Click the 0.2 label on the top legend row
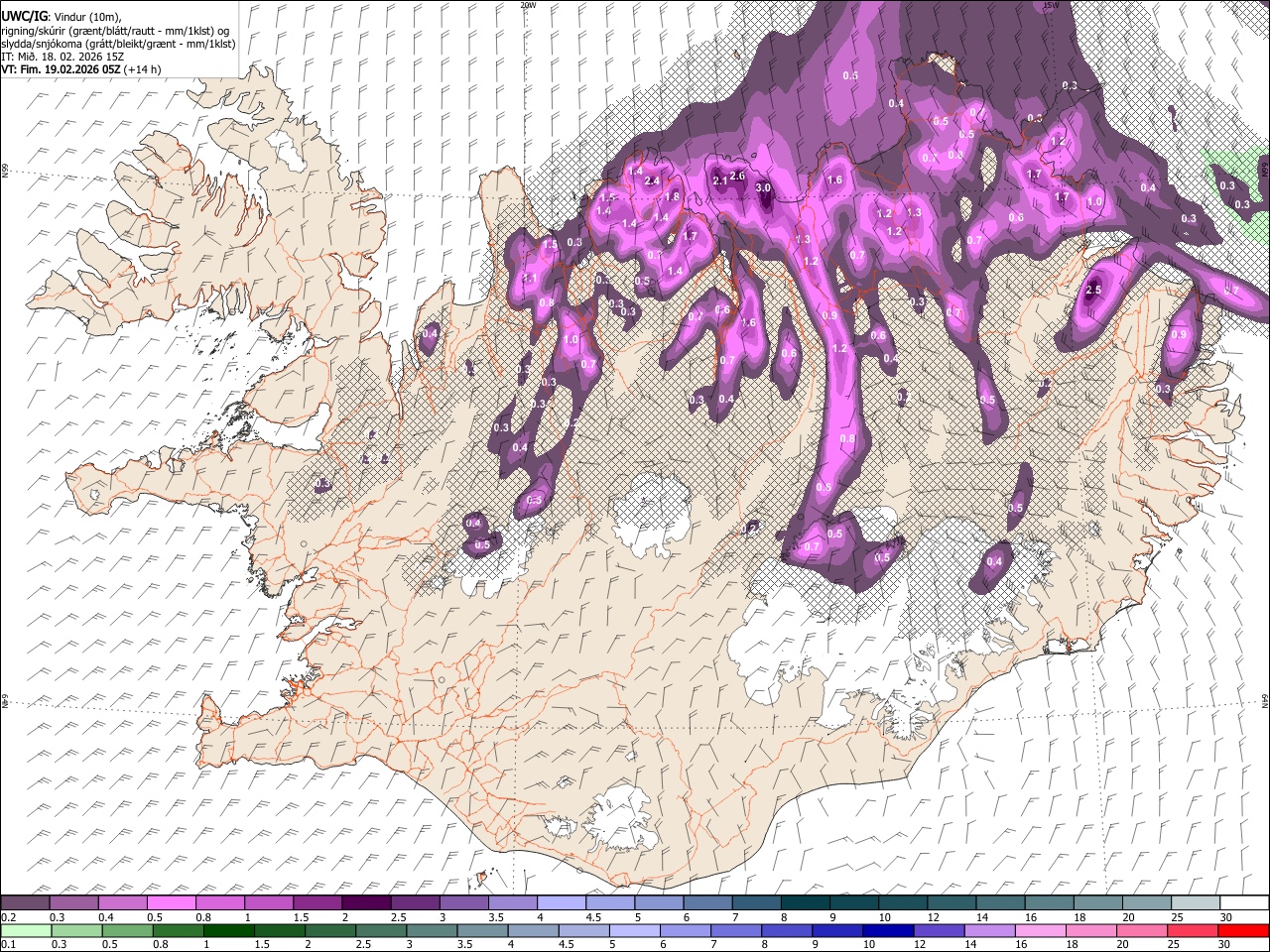 [x=9, y=917]
